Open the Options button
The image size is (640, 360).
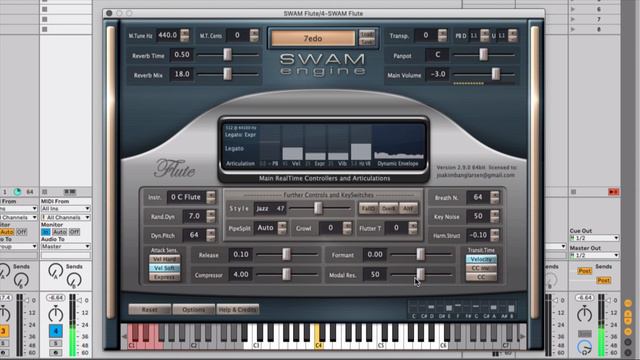click(193, 309)
